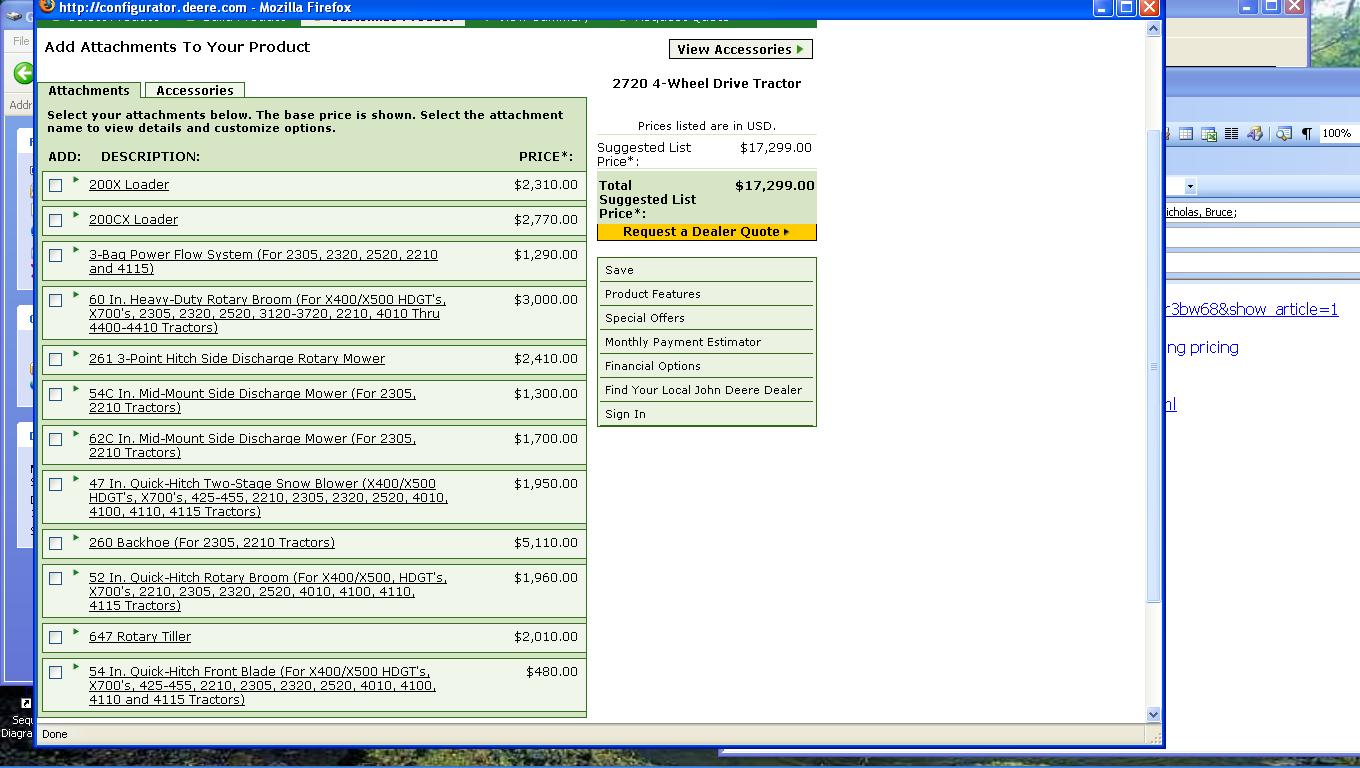Click the Insert Table icon in Word

[x=1186, y=134]
